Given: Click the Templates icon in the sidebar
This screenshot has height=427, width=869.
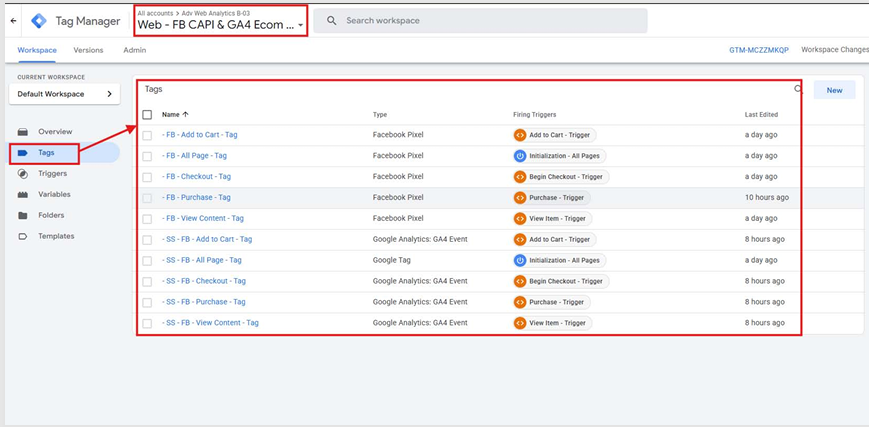Looking at the screenshot, I should tap(23, 236).
